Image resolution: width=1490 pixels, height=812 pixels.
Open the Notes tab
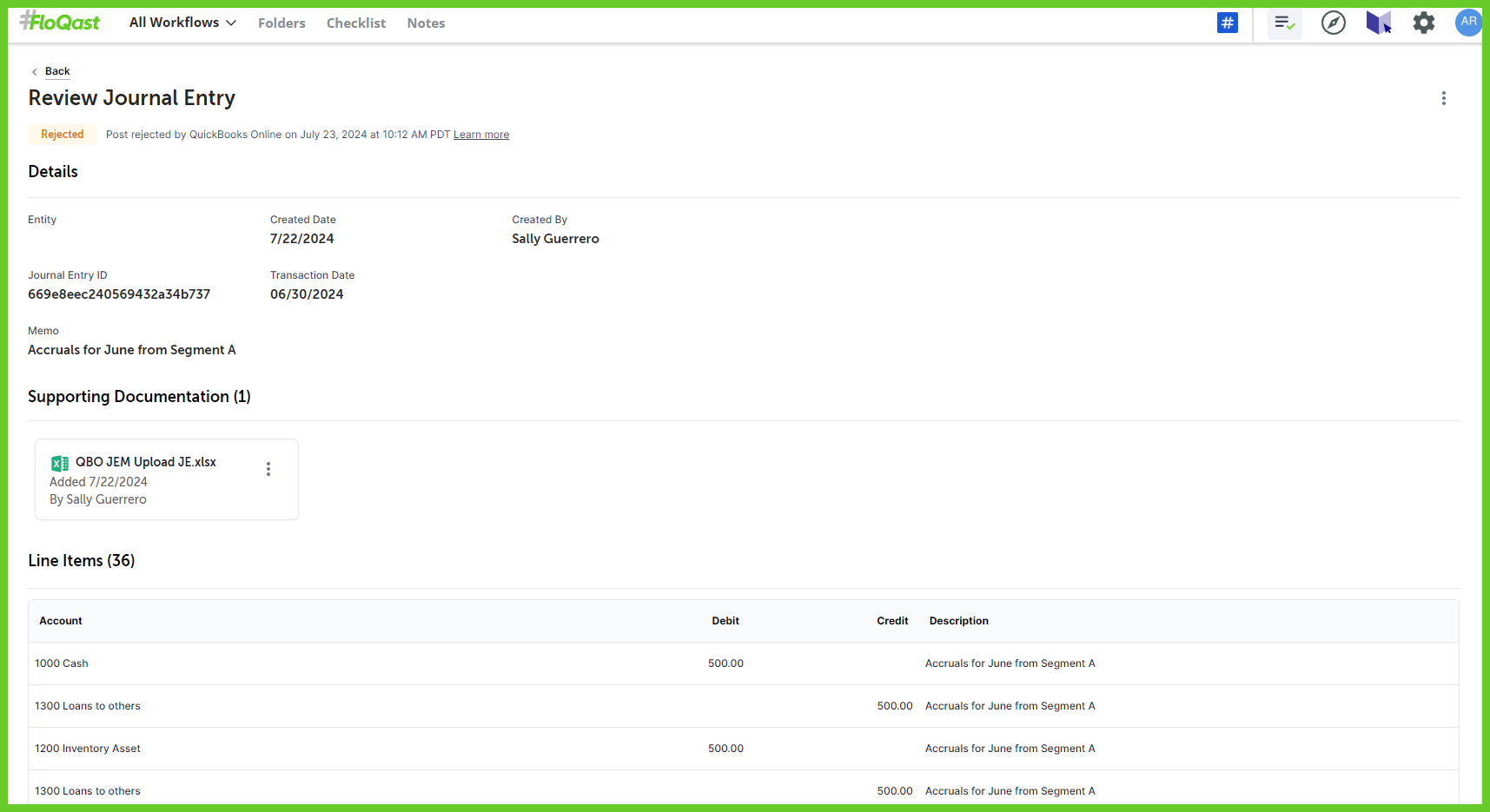point(426,23)
